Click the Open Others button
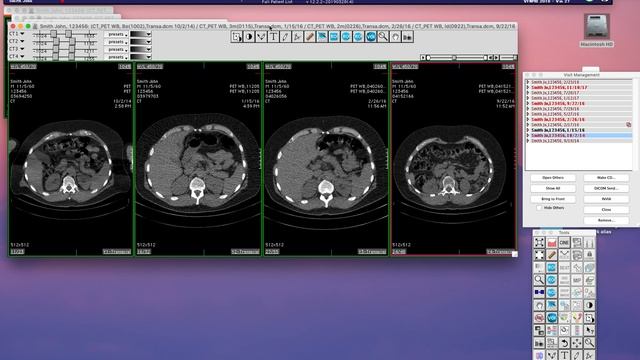Screen dimensions: 640x360 click(553, 178)
